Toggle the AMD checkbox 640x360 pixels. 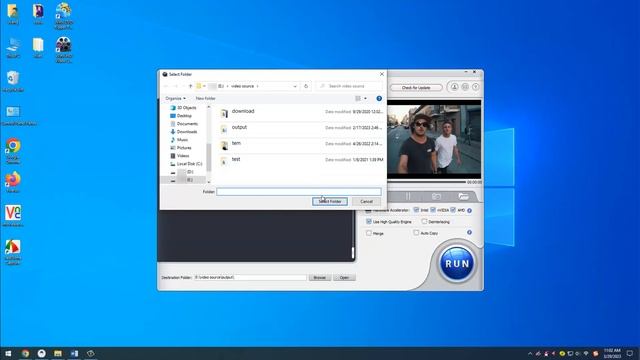pos(453,210)
